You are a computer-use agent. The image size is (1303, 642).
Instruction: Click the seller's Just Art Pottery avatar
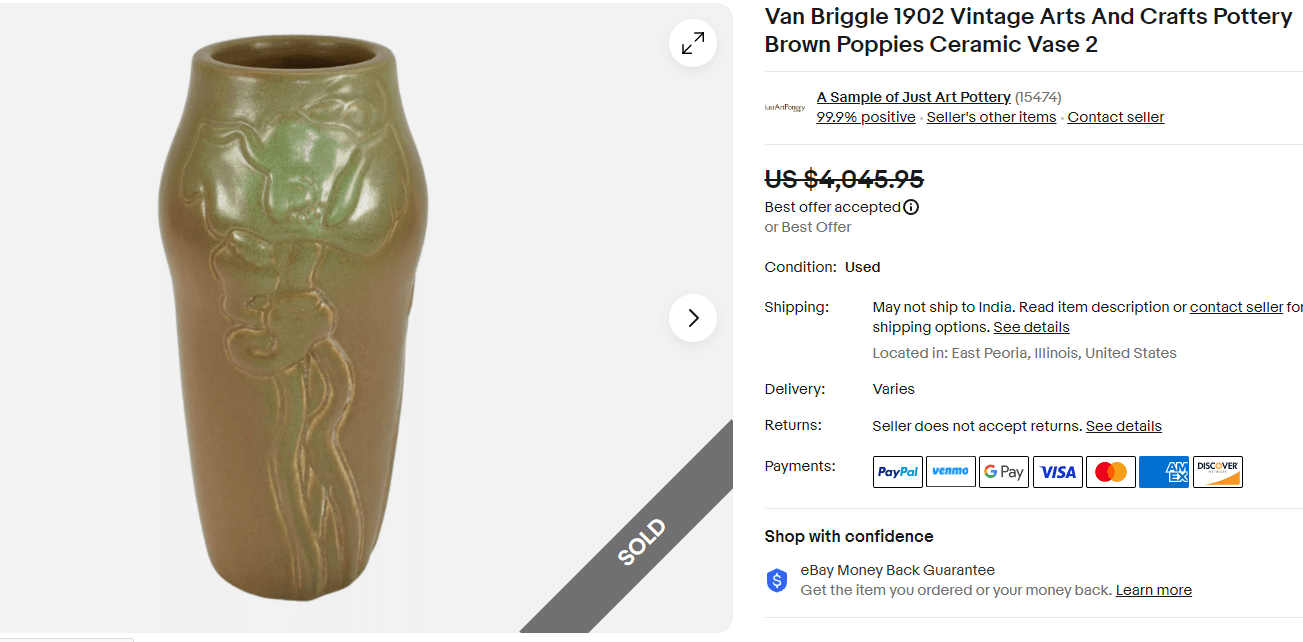pos(785,106)
